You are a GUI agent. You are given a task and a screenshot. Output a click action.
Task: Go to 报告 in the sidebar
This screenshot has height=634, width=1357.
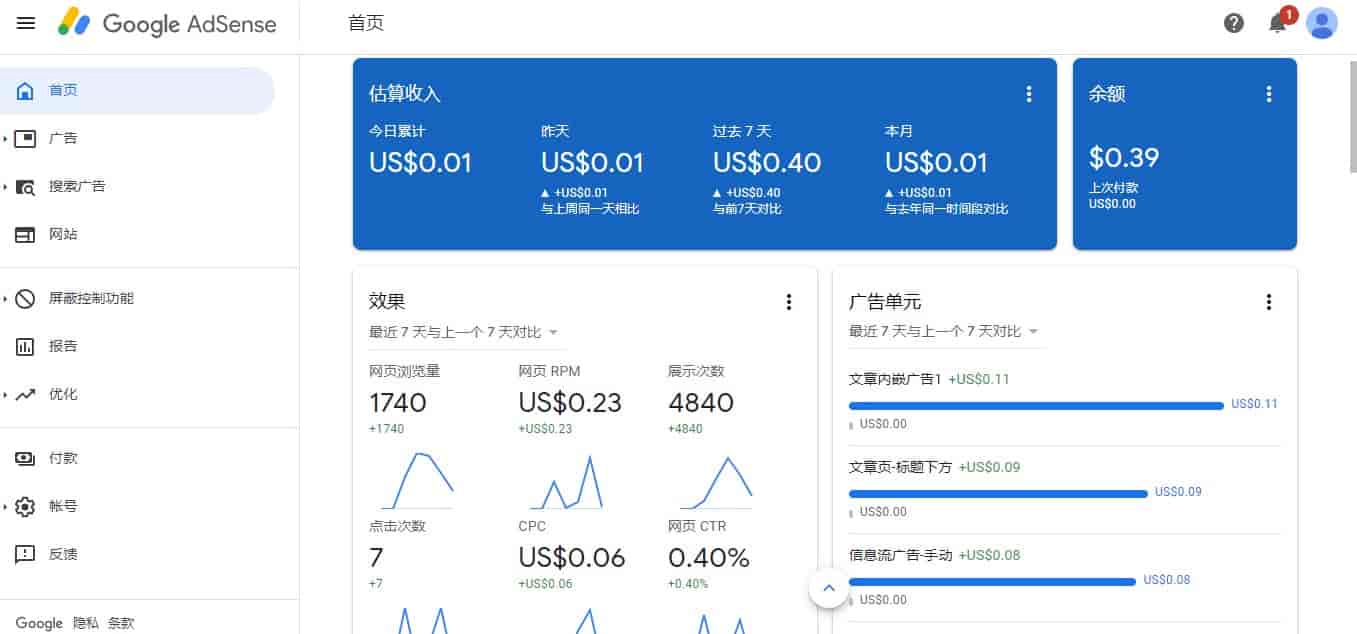click(62, 346)
